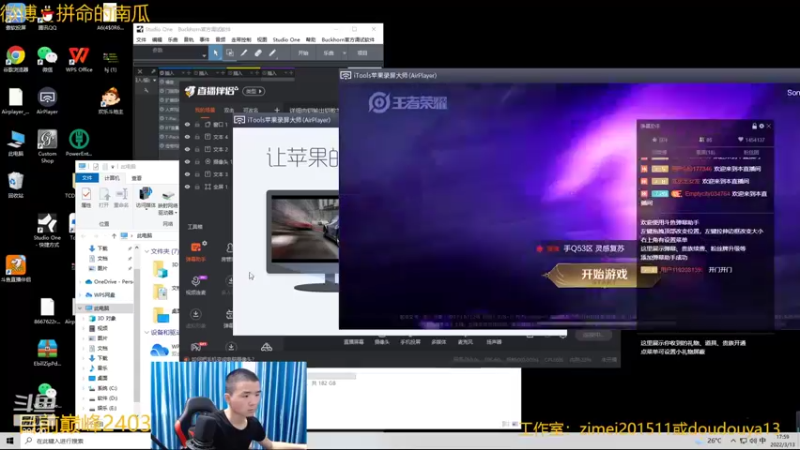This screenshot has width=800, height=450.
Task: Click the 项目 button in Studio One toolbar
Action: 362,53
